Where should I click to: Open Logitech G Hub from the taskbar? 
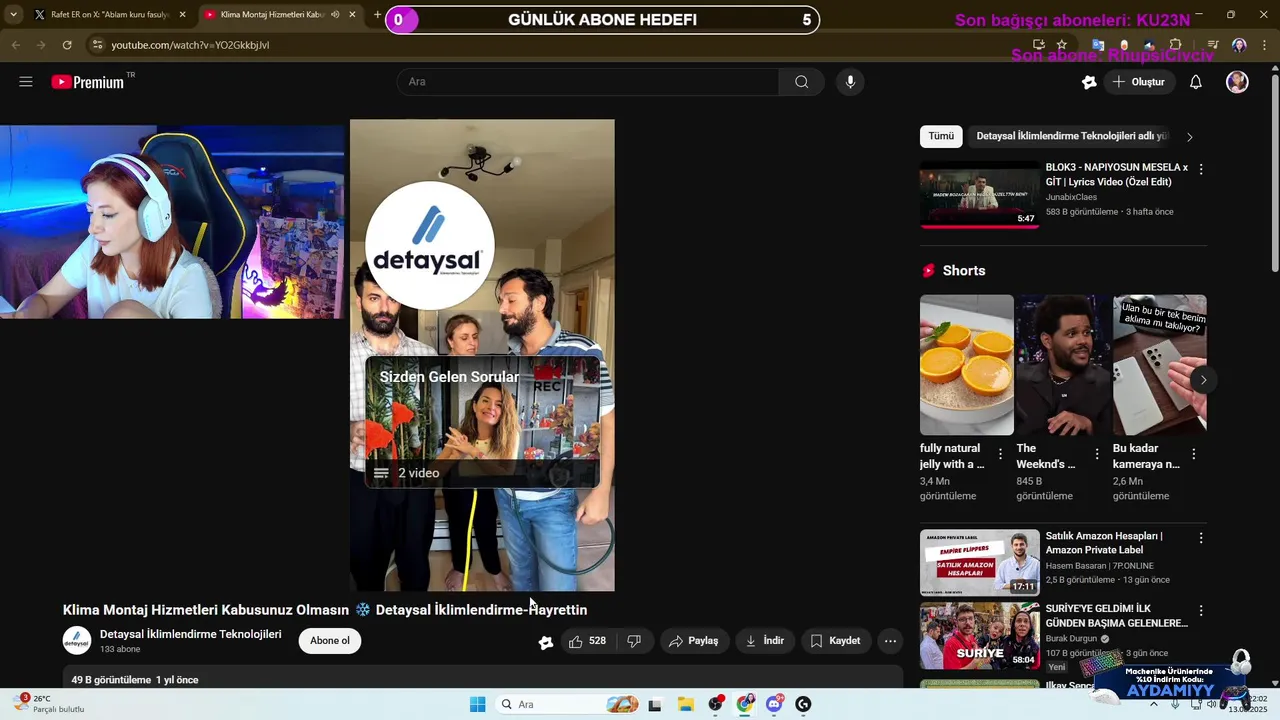pyautogui.click(x=803, y=704)
